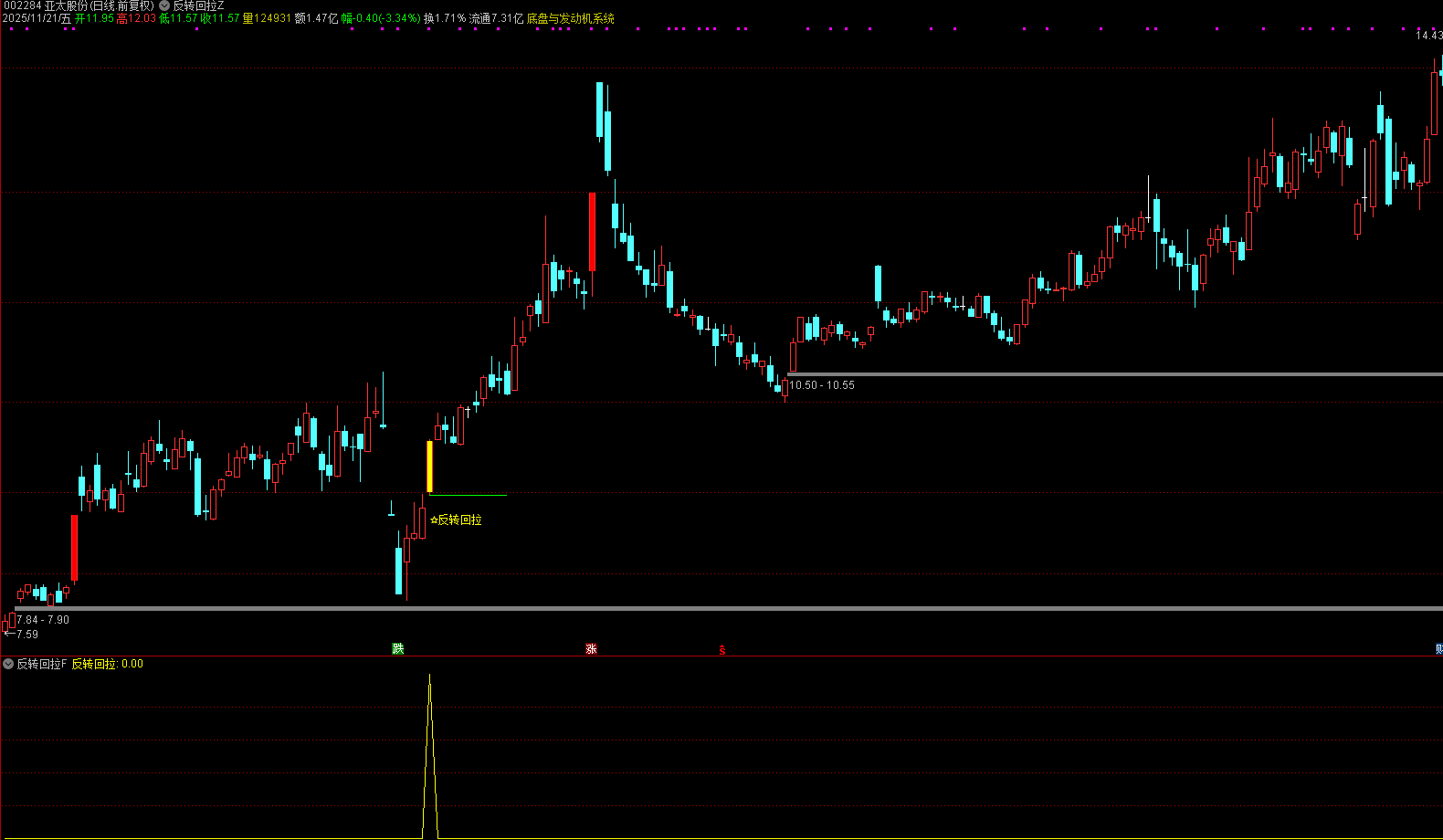The image size is (1443, 840).
Task: Click the yellow 反转回拉 signal label on chart
Action: pyautogui.click(x=459, y=520)
